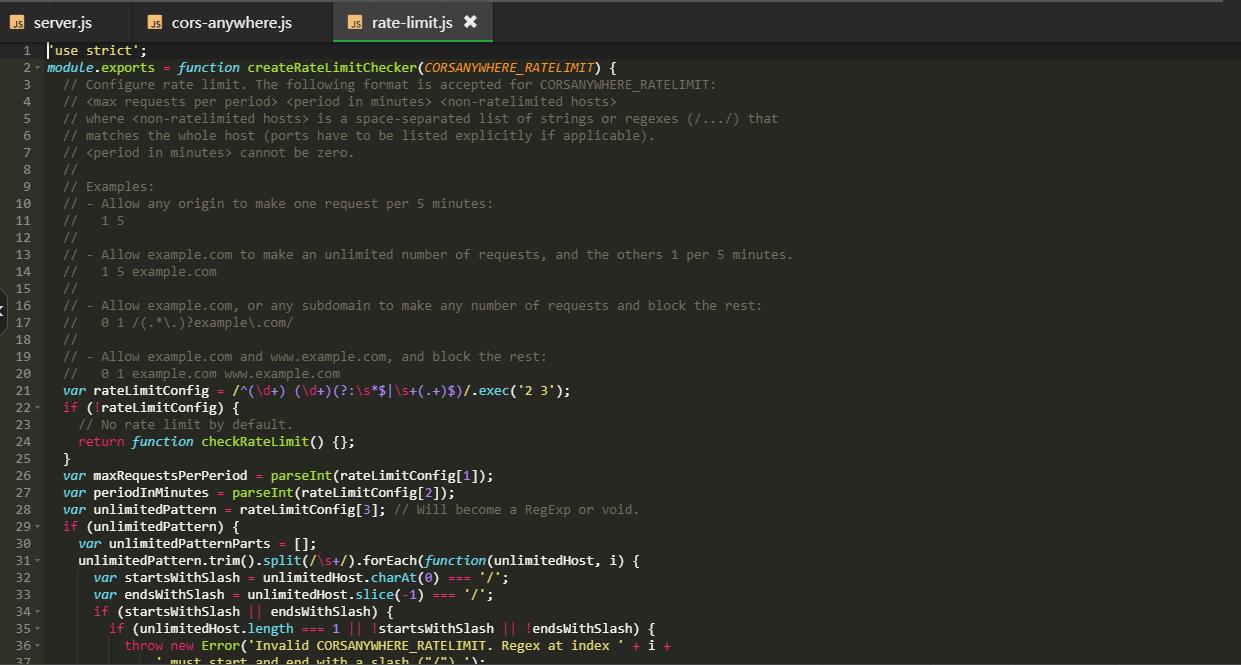
Task: Collapse the throw statement fold at line 36
Action: (38, 645)
